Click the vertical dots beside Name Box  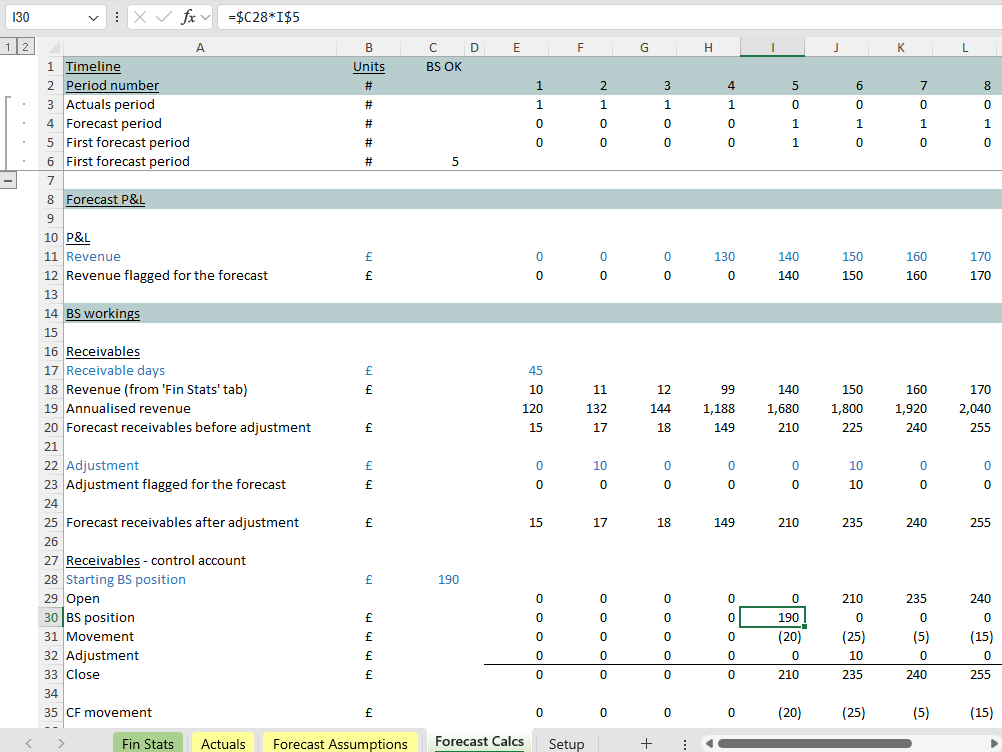point(116,18)
